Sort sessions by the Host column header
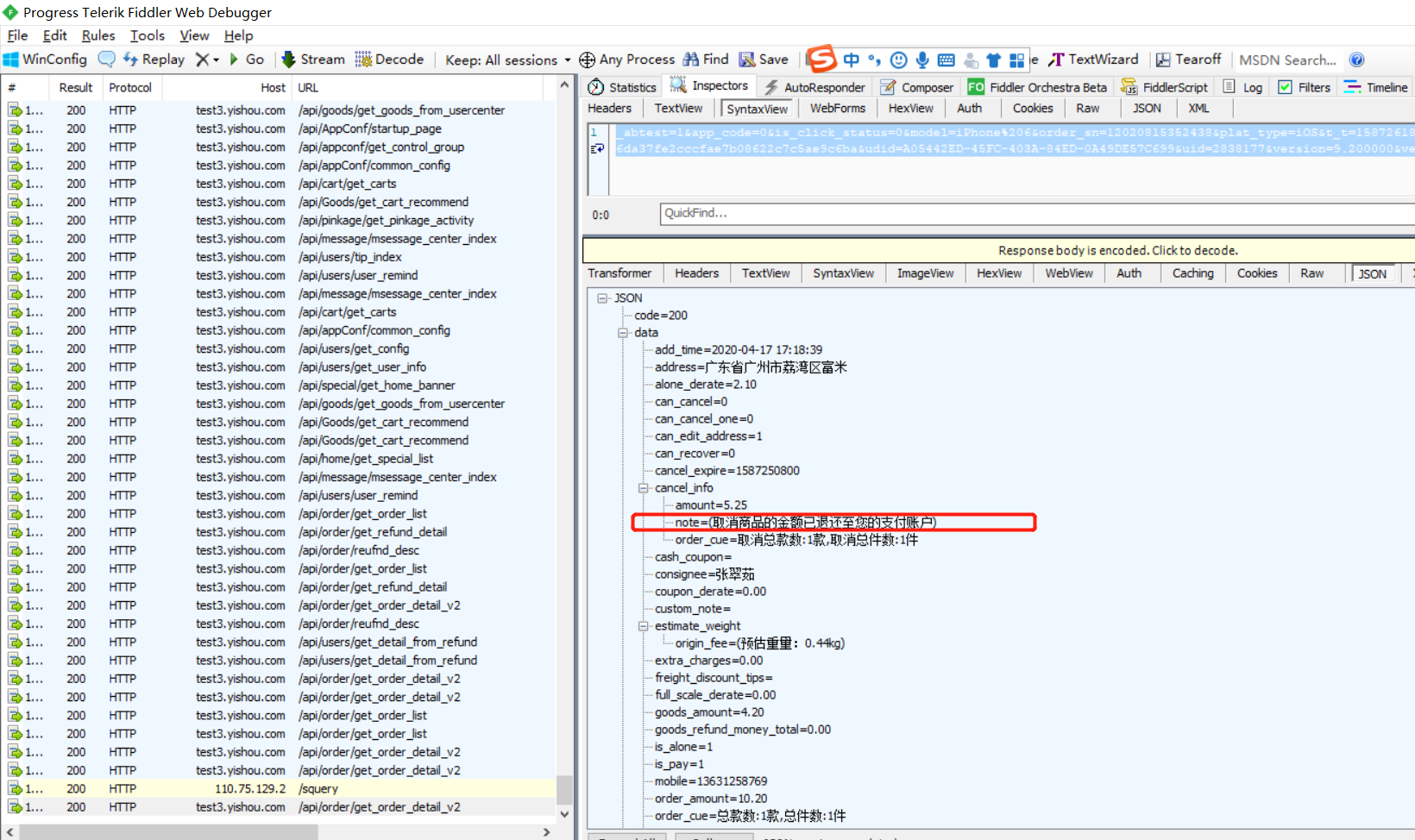Image resolution: width=1415 pixels, height=840 pixels. tap(226, 87)
